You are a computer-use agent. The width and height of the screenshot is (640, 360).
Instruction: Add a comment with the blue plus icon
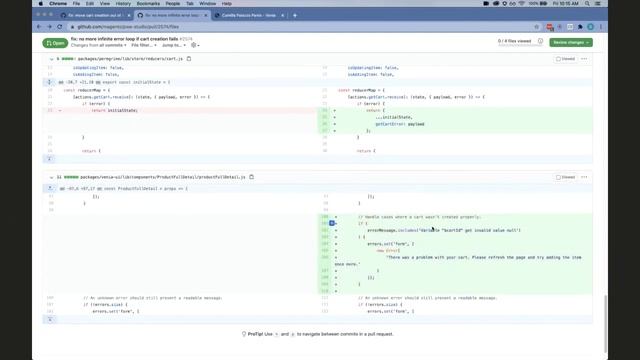[332, 223]
